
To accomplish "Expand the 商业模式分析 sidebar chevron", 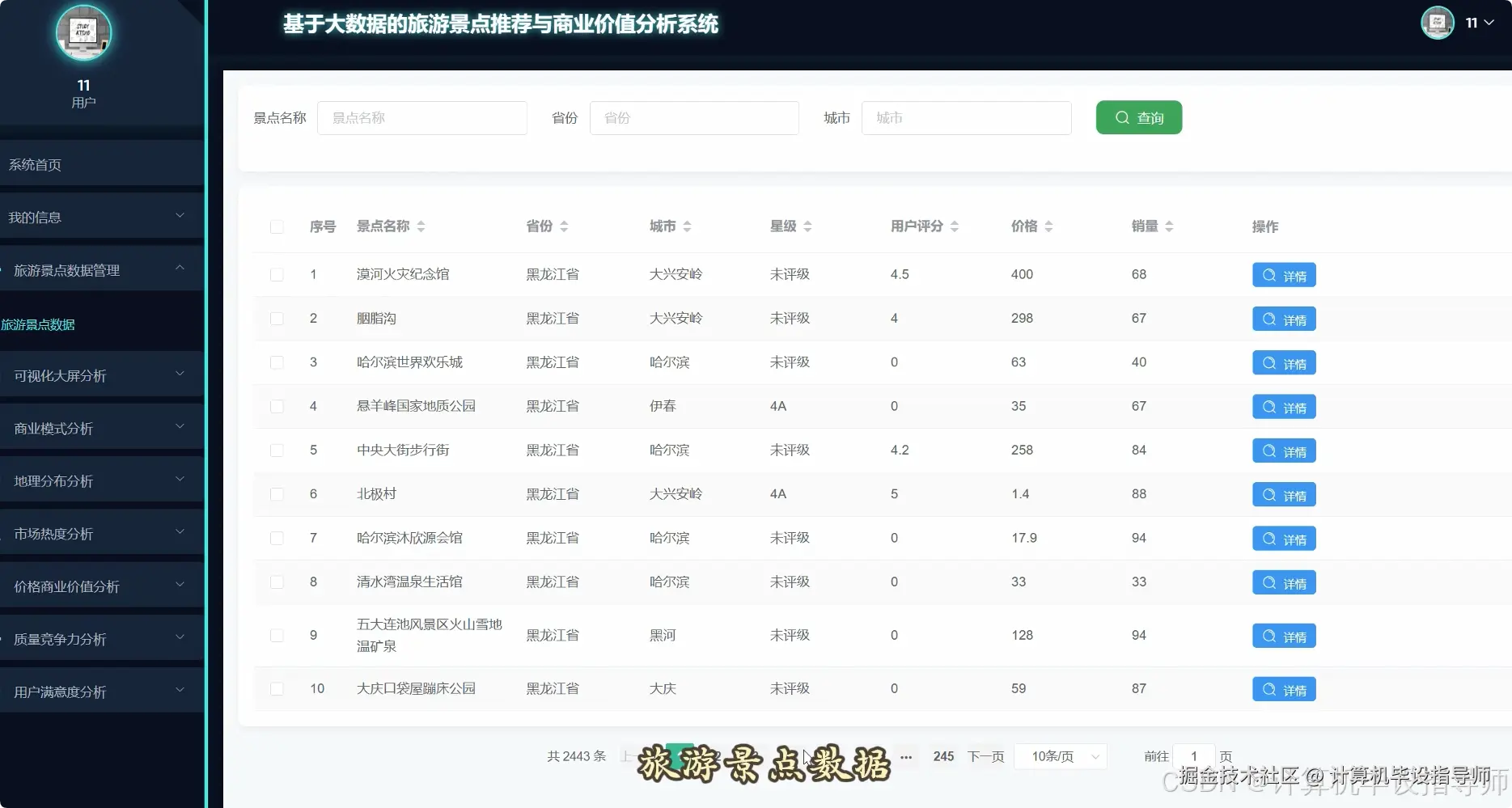I will (180, 427).
